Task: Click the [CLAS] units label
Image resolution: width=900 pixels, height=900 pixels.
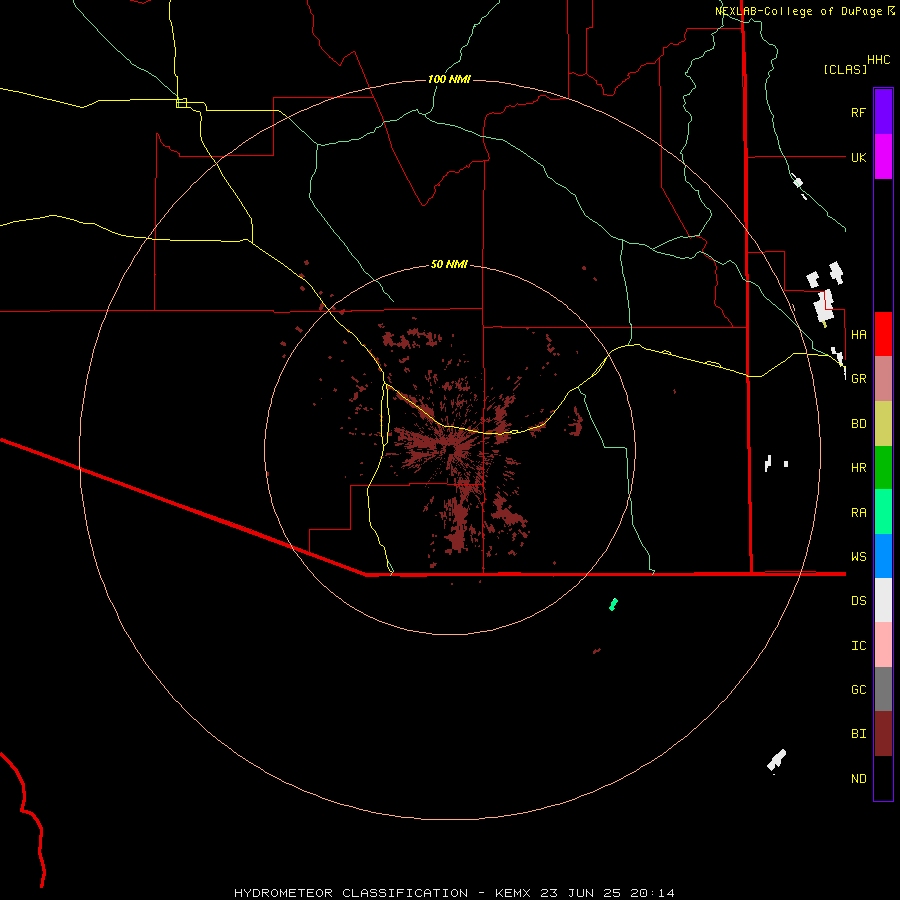Action: pos(845,69)
